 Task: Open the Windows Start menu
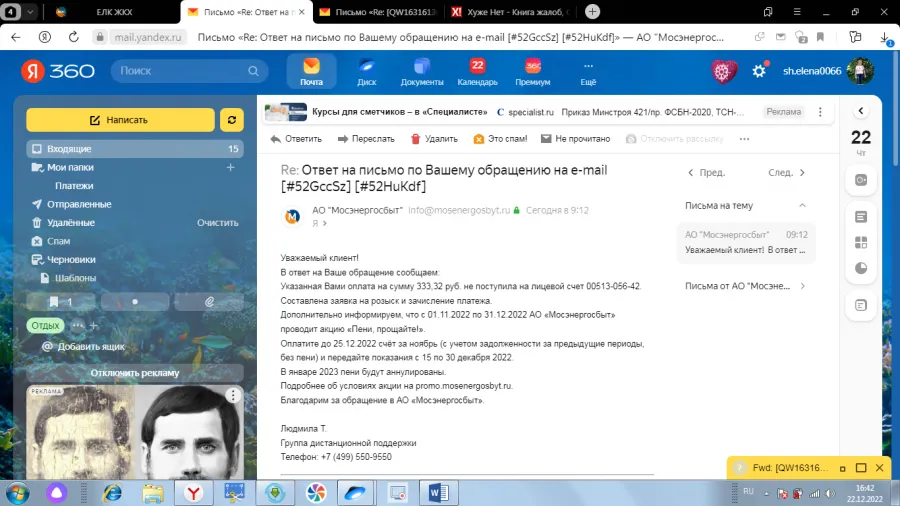click(x=18, y=493)
